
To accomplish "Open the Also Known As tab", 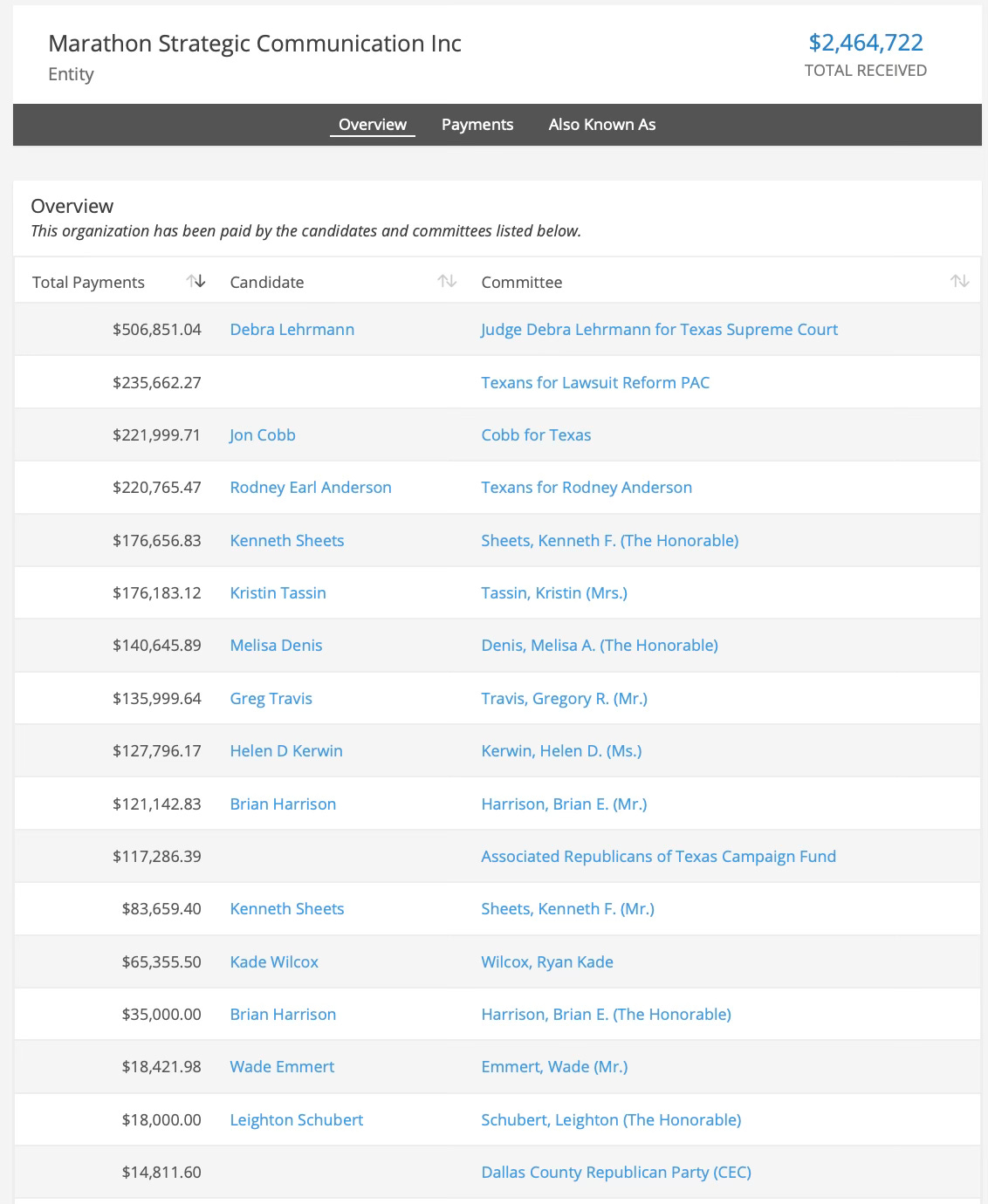I will coord(602,124).
